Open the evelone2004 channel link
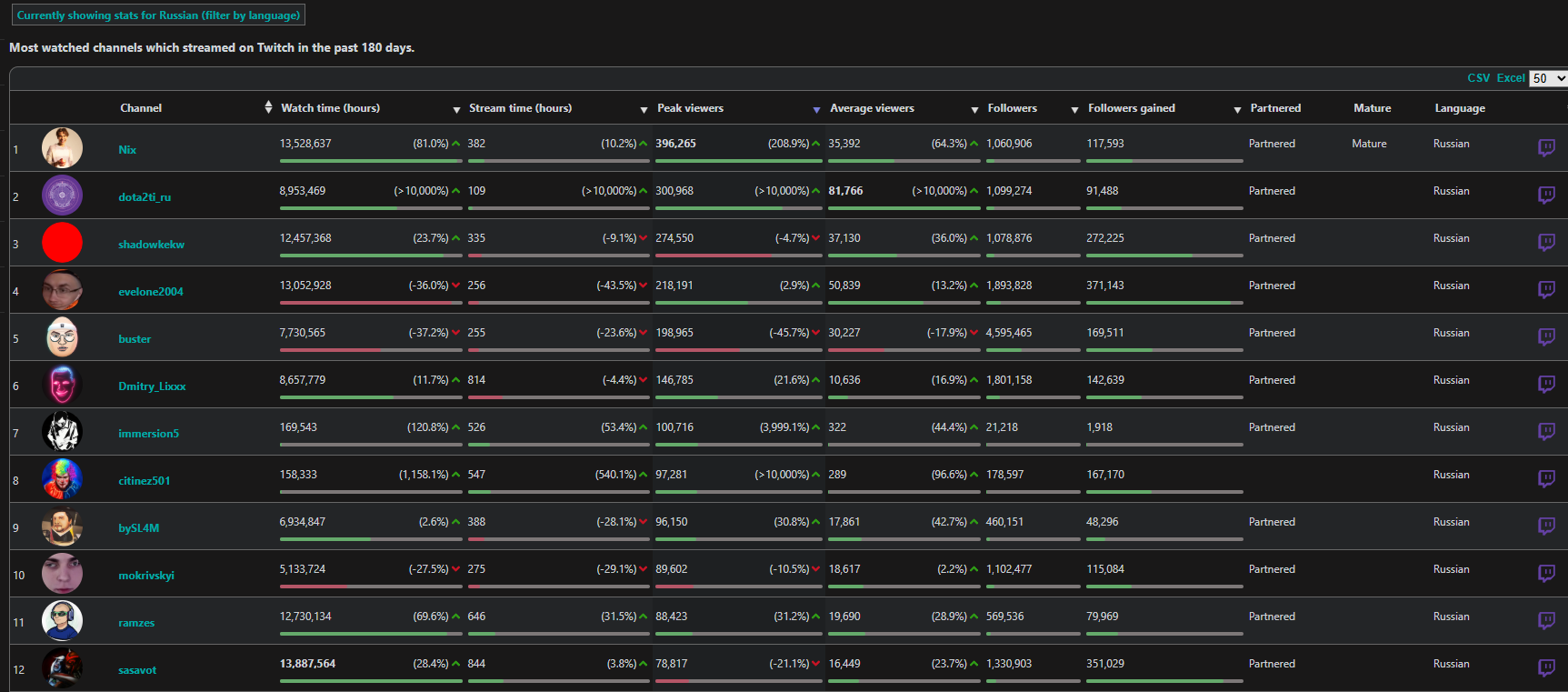The width and height of the screenshot is (1568, 692). 151,292
